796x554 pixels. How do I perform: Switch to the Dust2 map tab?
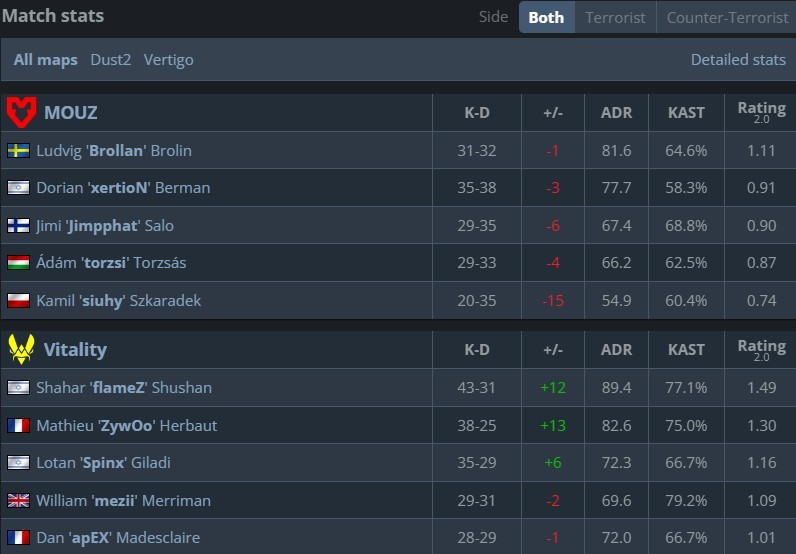point(111,60)
